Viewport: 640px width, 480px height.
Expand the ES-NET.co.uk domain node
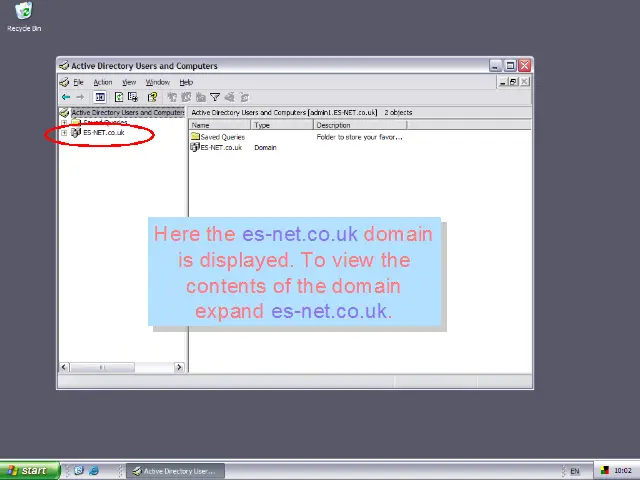click(x=64, y=133)
